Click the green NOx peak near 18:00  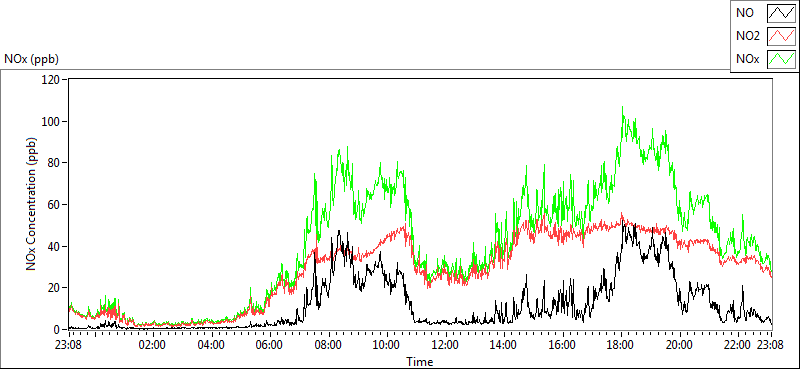[x=622, y=108]
